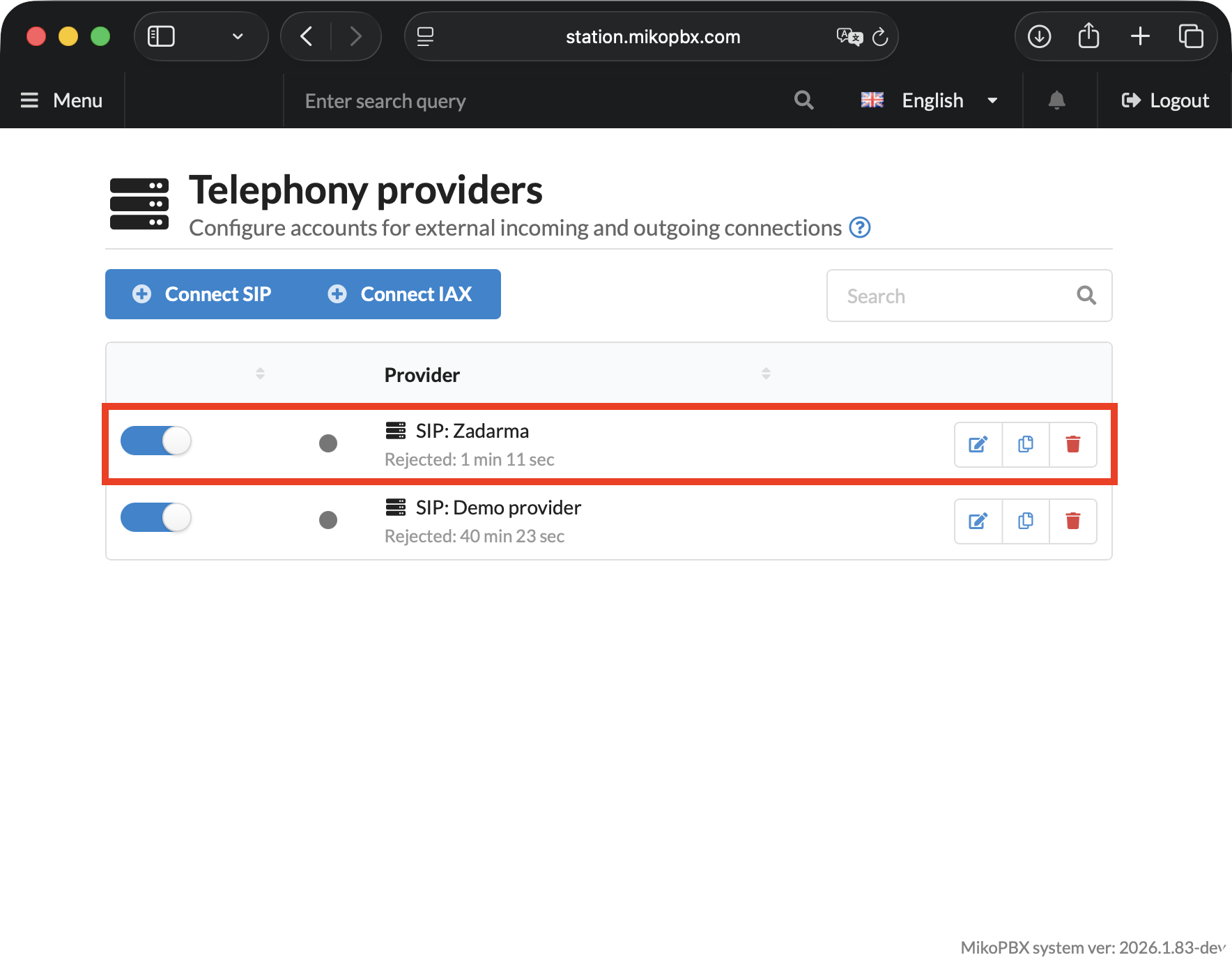Duplicate the Demo provider
This screenshot has height=962, width=1232.
(1025, 521)
